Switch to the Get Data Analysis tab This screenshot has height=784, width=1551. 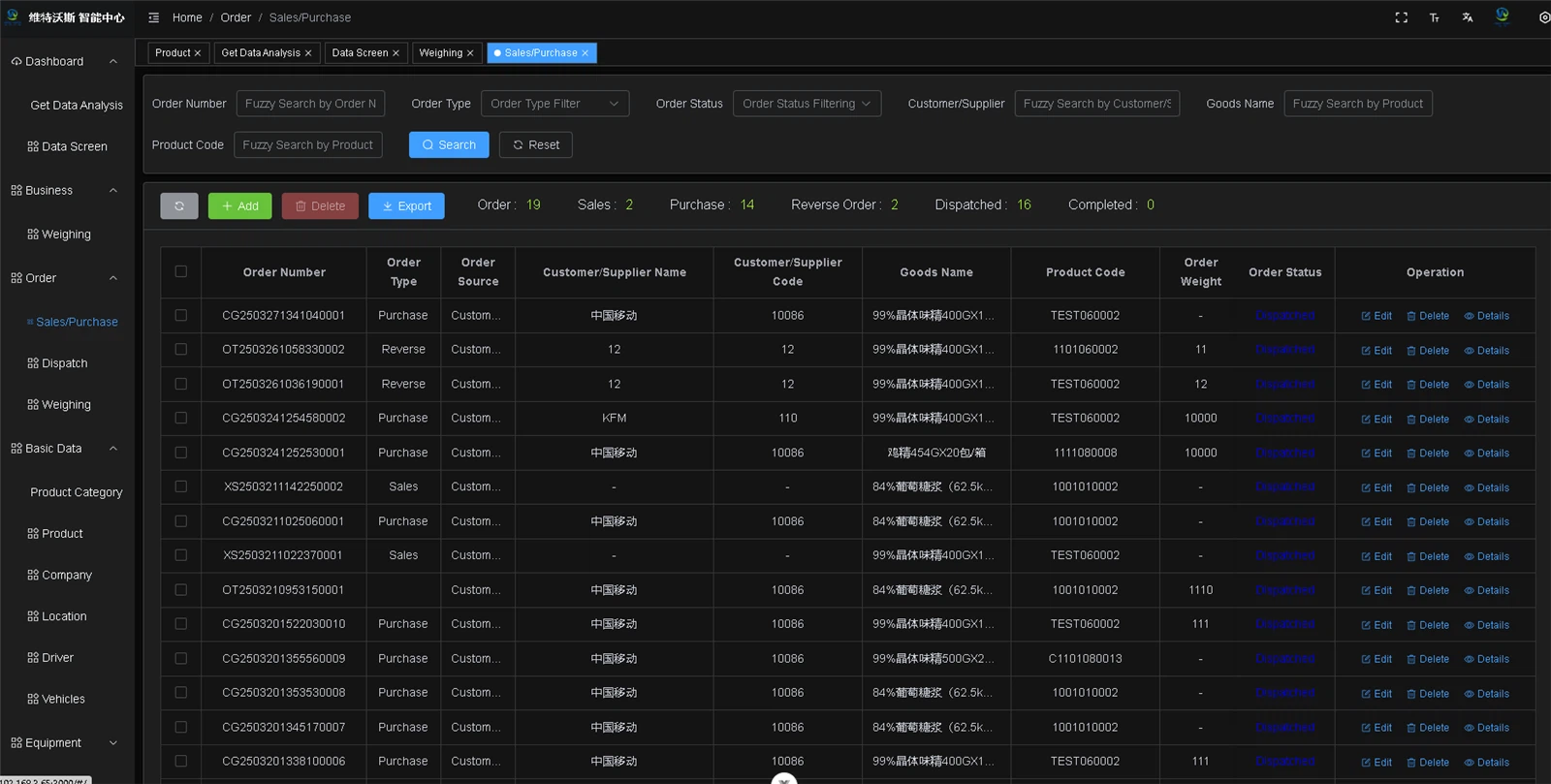(x=260, y=53)
